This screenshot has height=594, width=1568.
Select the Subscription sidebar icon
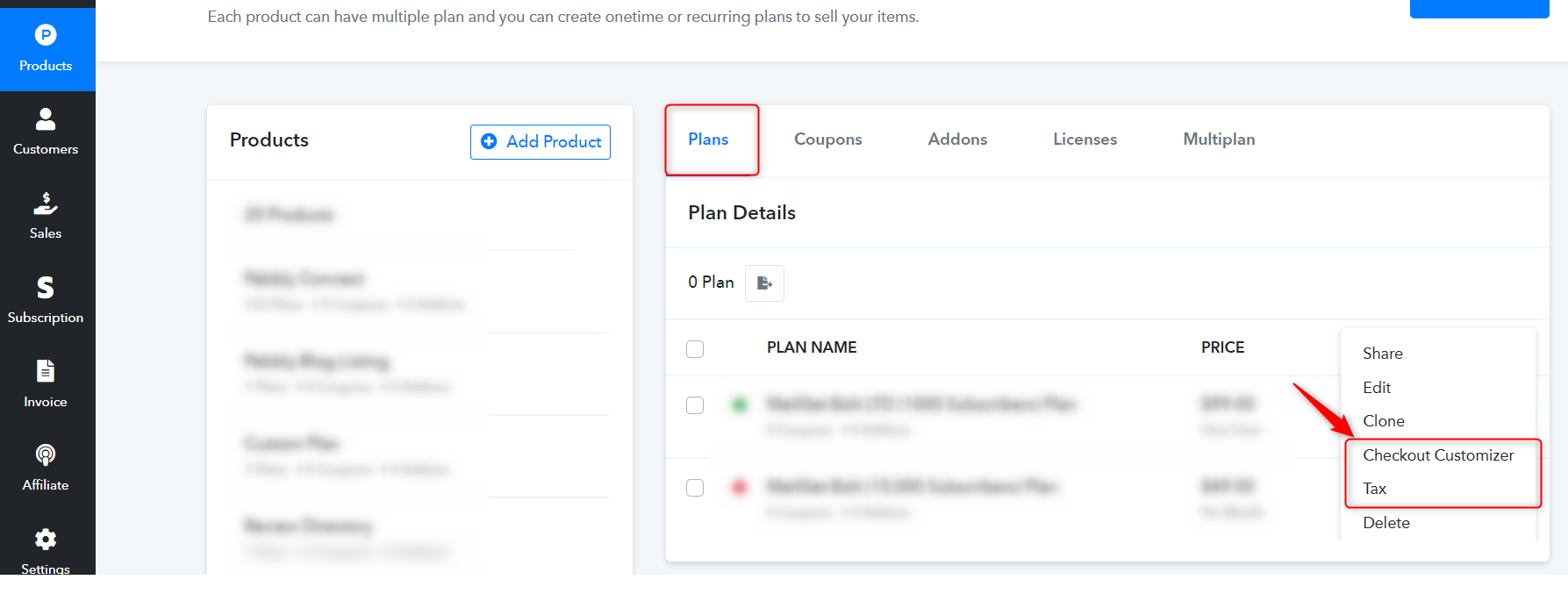46,287
